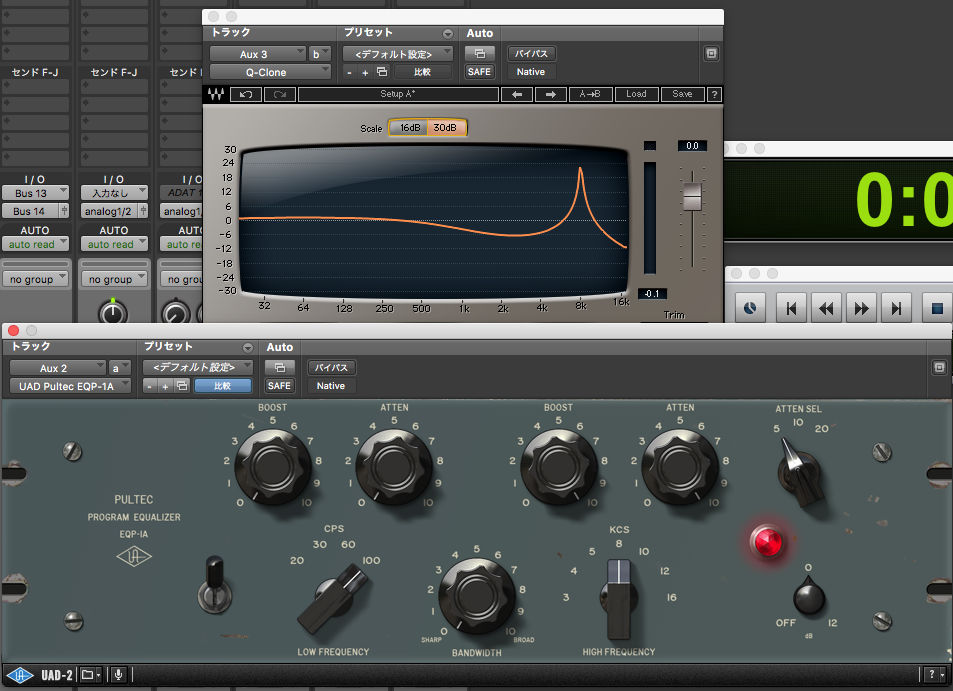Open Pultec default settings preset dropdown

[x=198, y=367]
